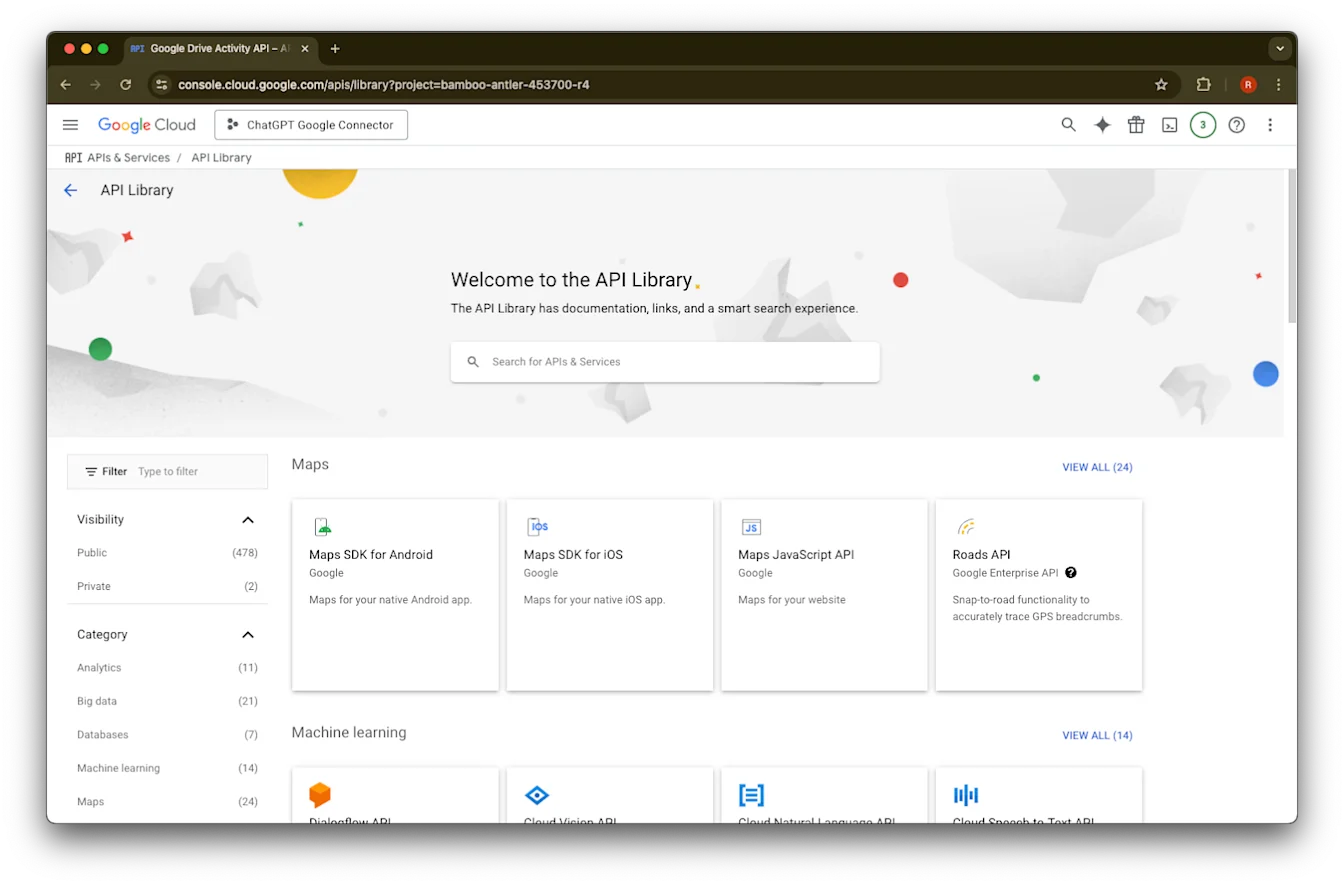Close the Google Drive Activity API tab
1344x885 pixels.
305,48
